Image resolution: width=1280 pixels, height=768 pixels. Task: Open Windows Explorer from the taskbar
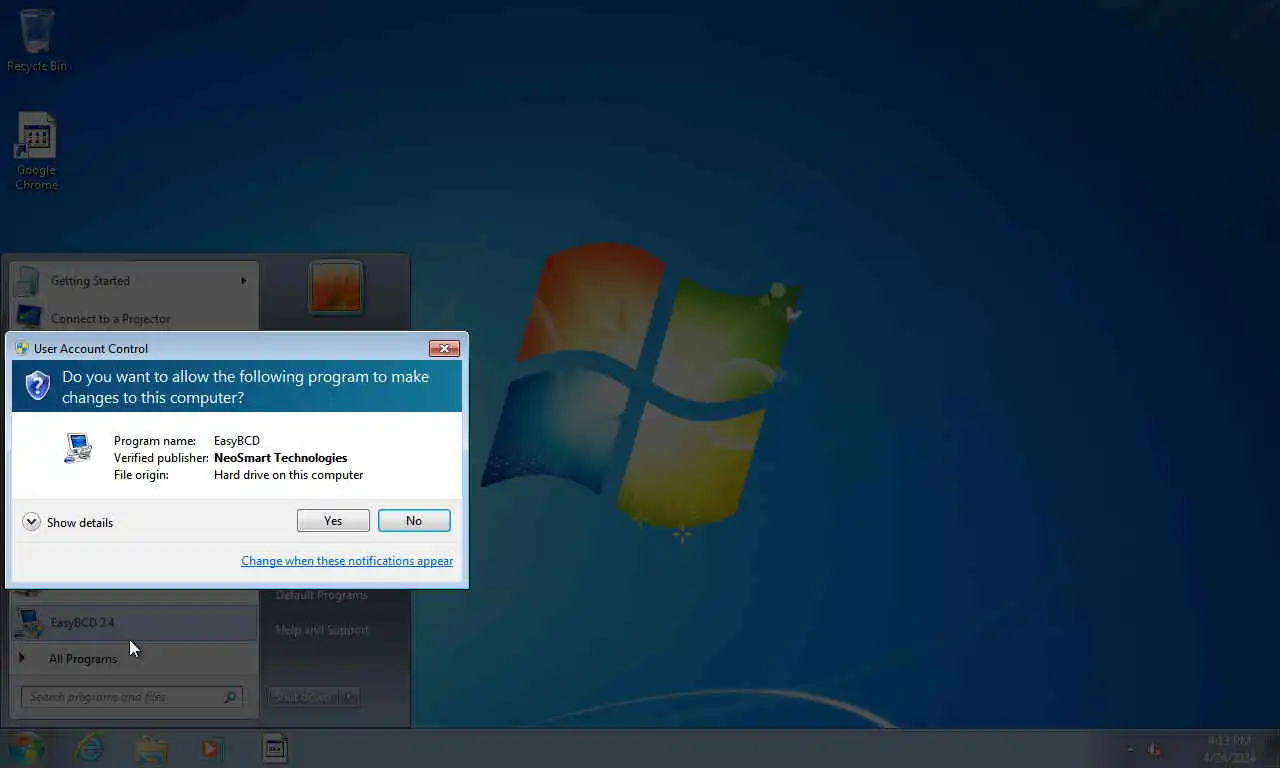coord(151,748)
